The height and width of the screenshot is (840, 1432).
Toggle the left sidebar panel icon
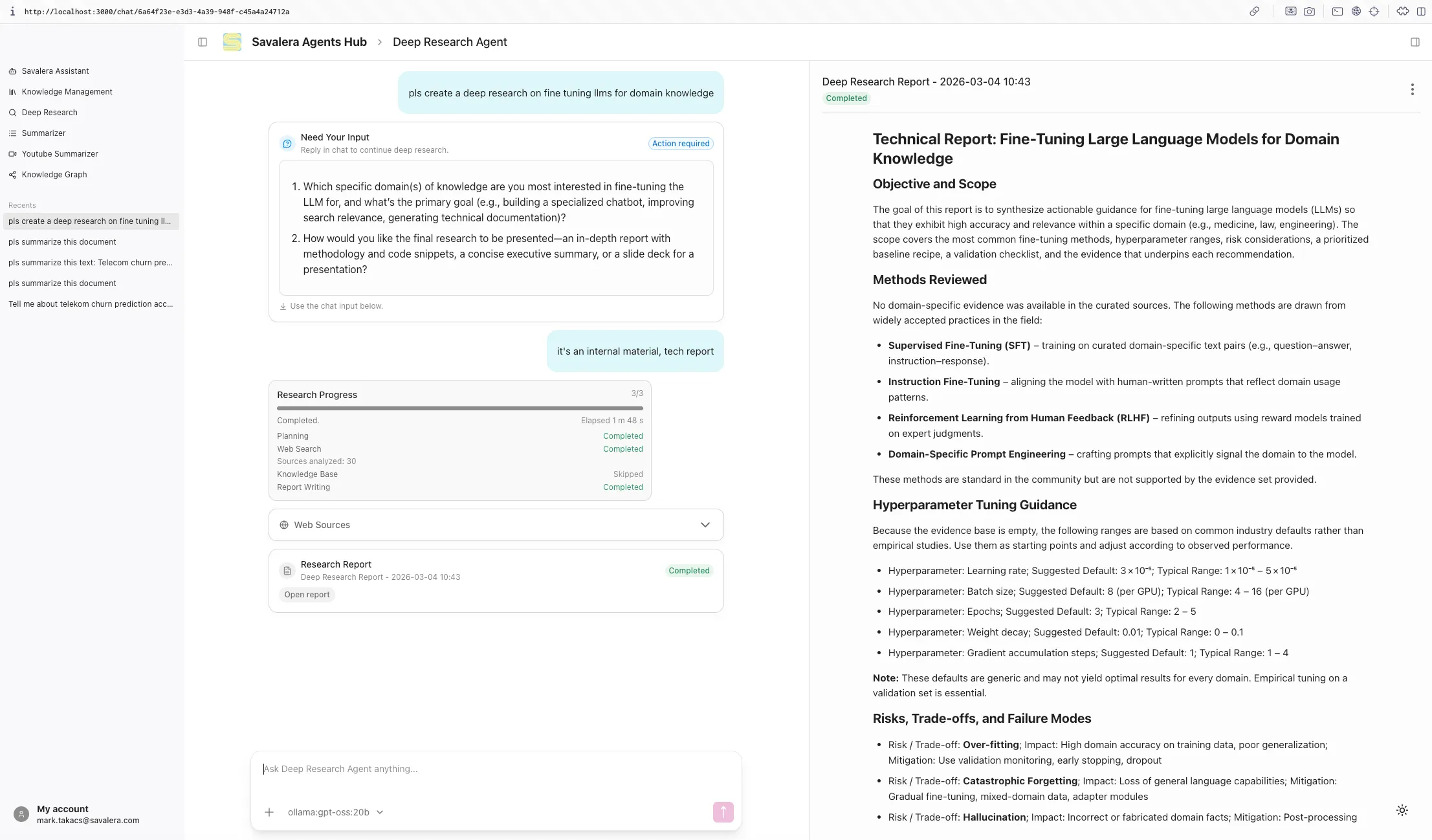pos(203,42)
